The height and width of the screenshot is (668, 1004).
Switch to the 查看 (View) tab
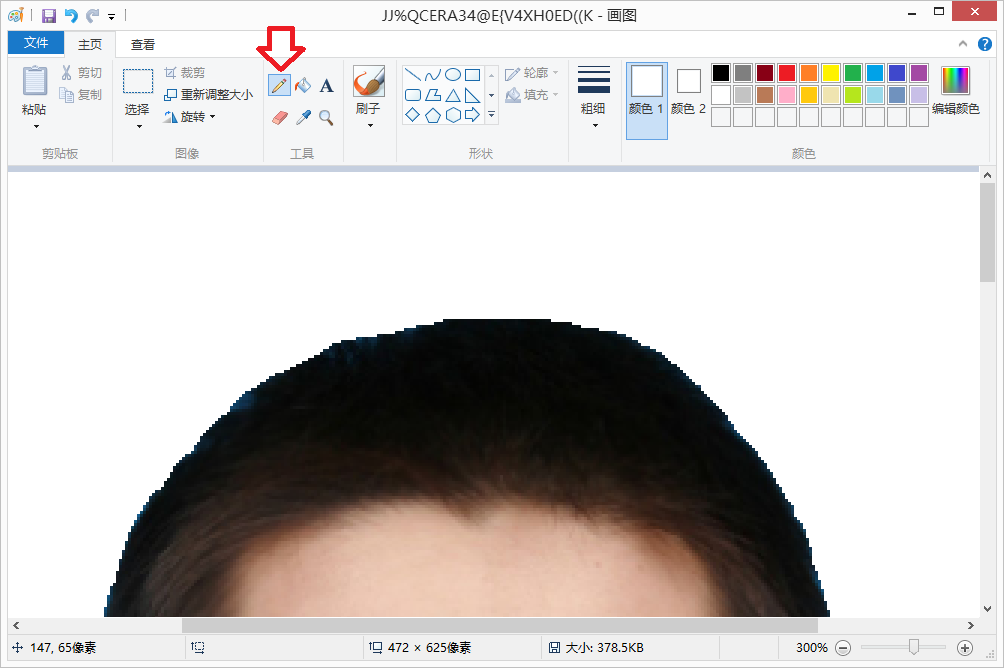pyautogui.click(x=143, y=44)
